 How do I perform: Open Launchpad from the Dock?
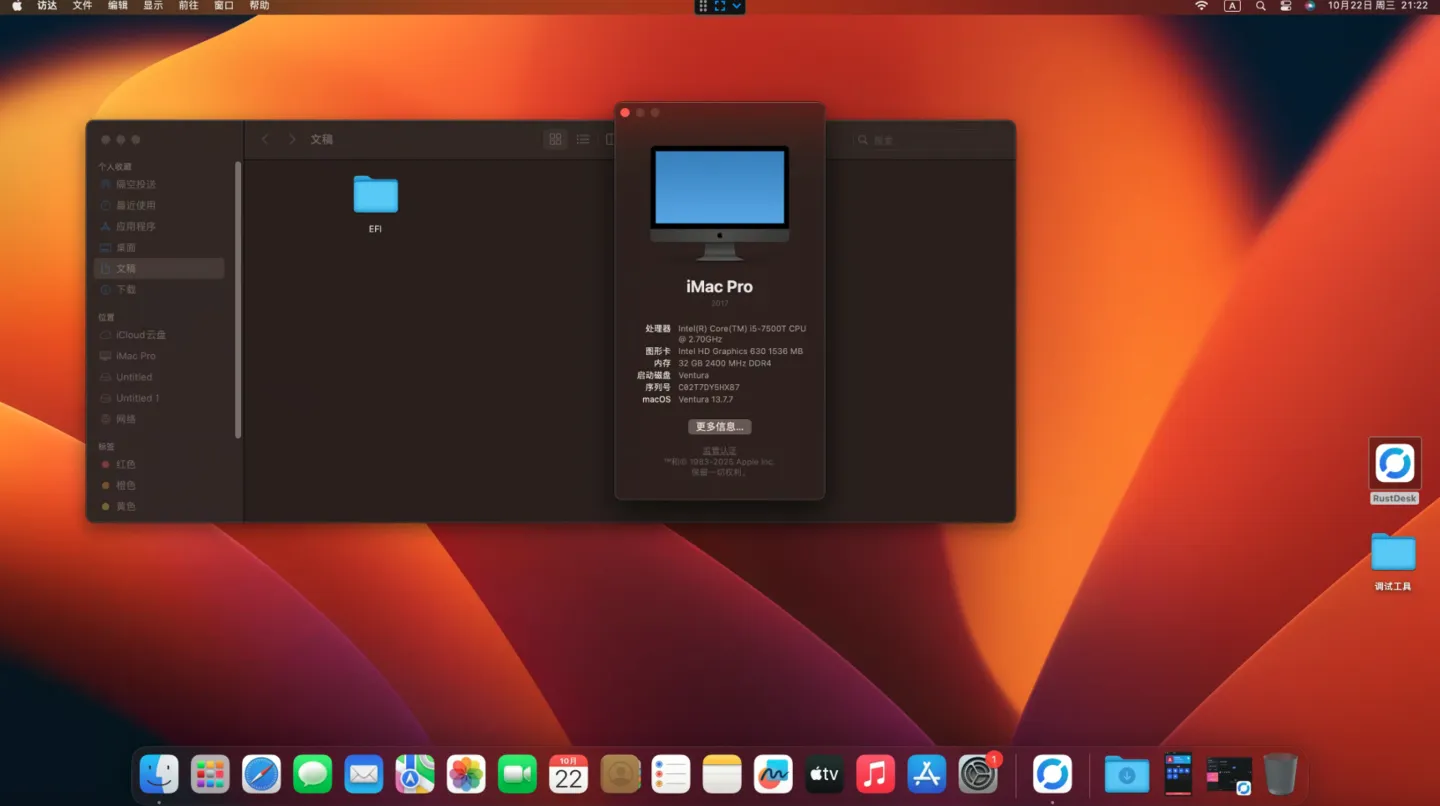pos(210,773)
